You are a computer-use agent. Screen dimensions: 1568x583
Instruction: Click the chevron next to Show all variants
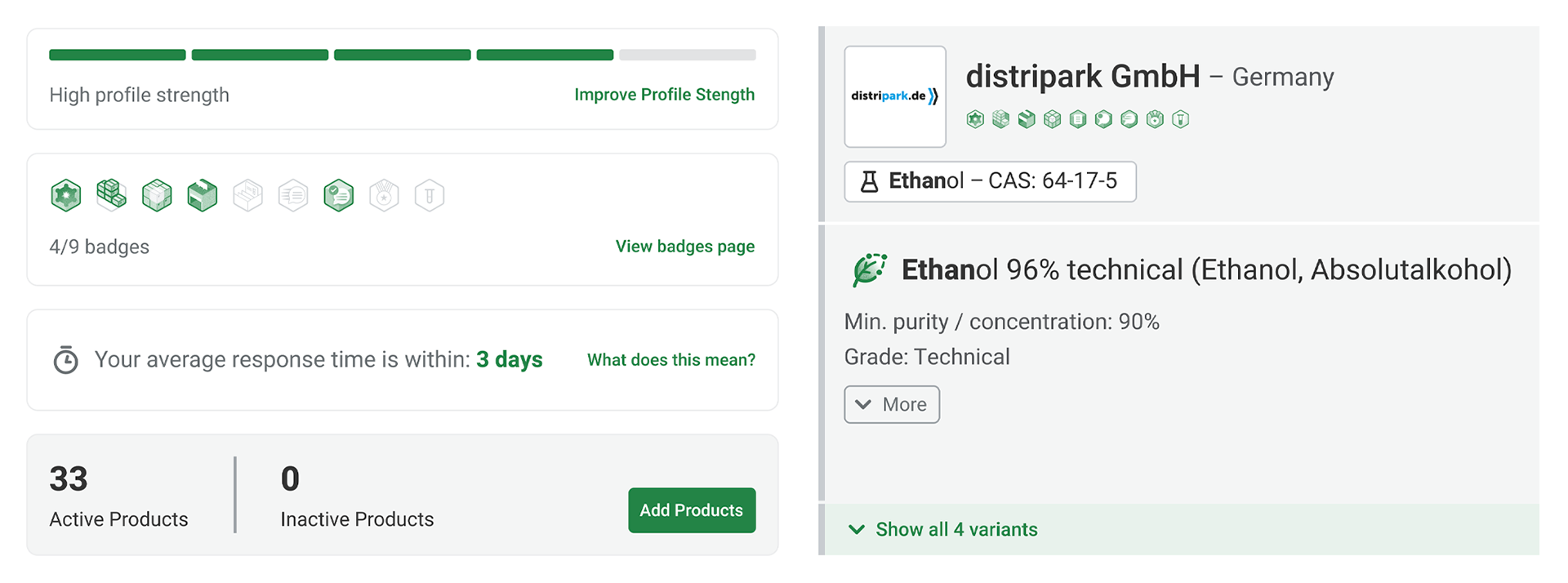(857, 529)
